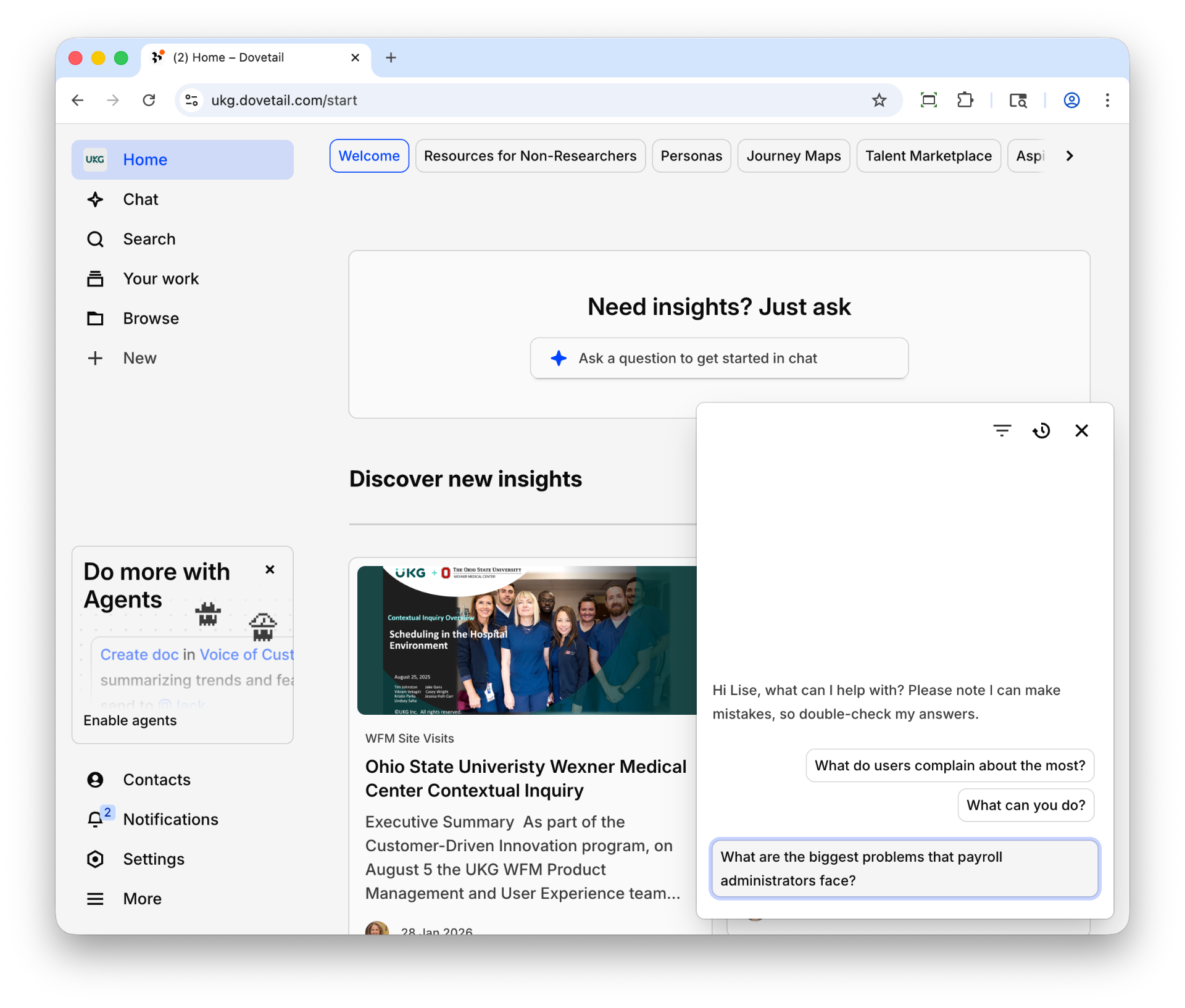Click the 'Hi Lise, what can I help with?' message
This screenshot has width=1185, height=1008.
click(x=886, y=702)
